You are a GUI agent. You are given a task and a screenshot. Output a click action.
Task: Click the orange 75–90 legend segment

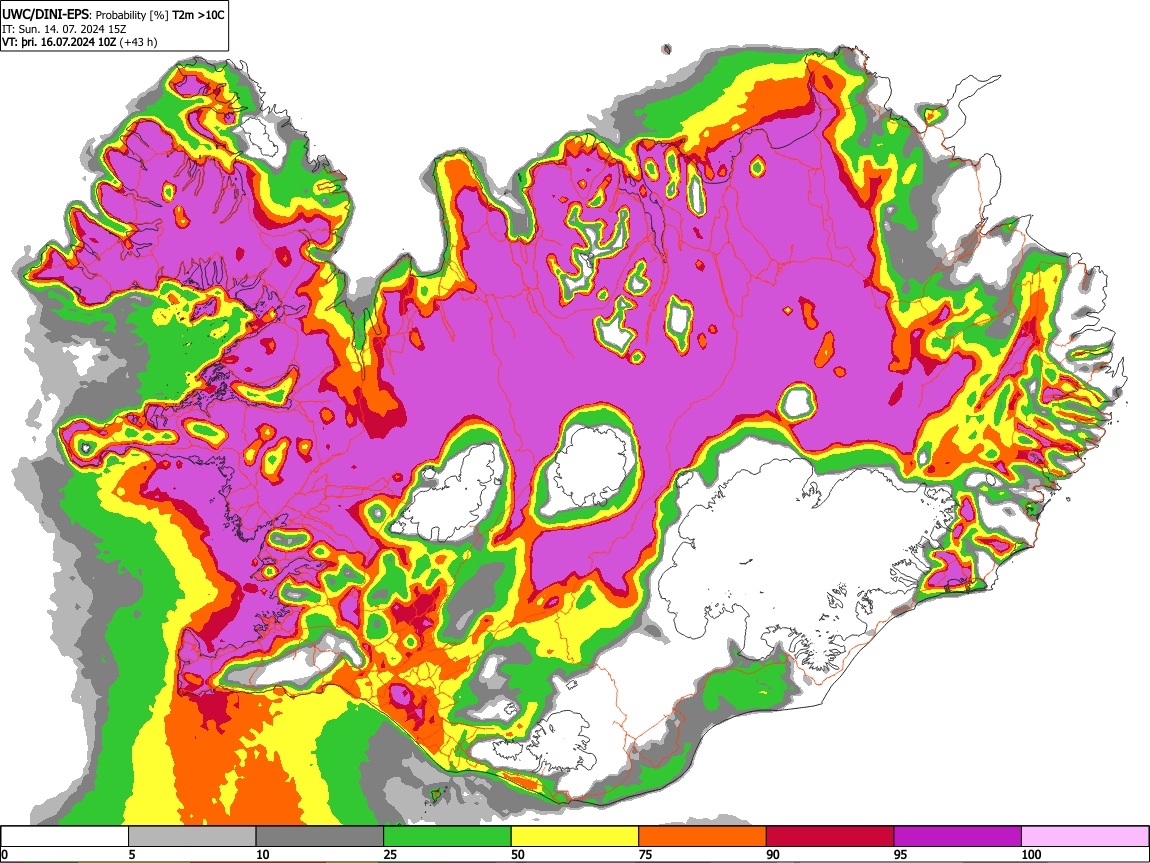click(703, 837)
